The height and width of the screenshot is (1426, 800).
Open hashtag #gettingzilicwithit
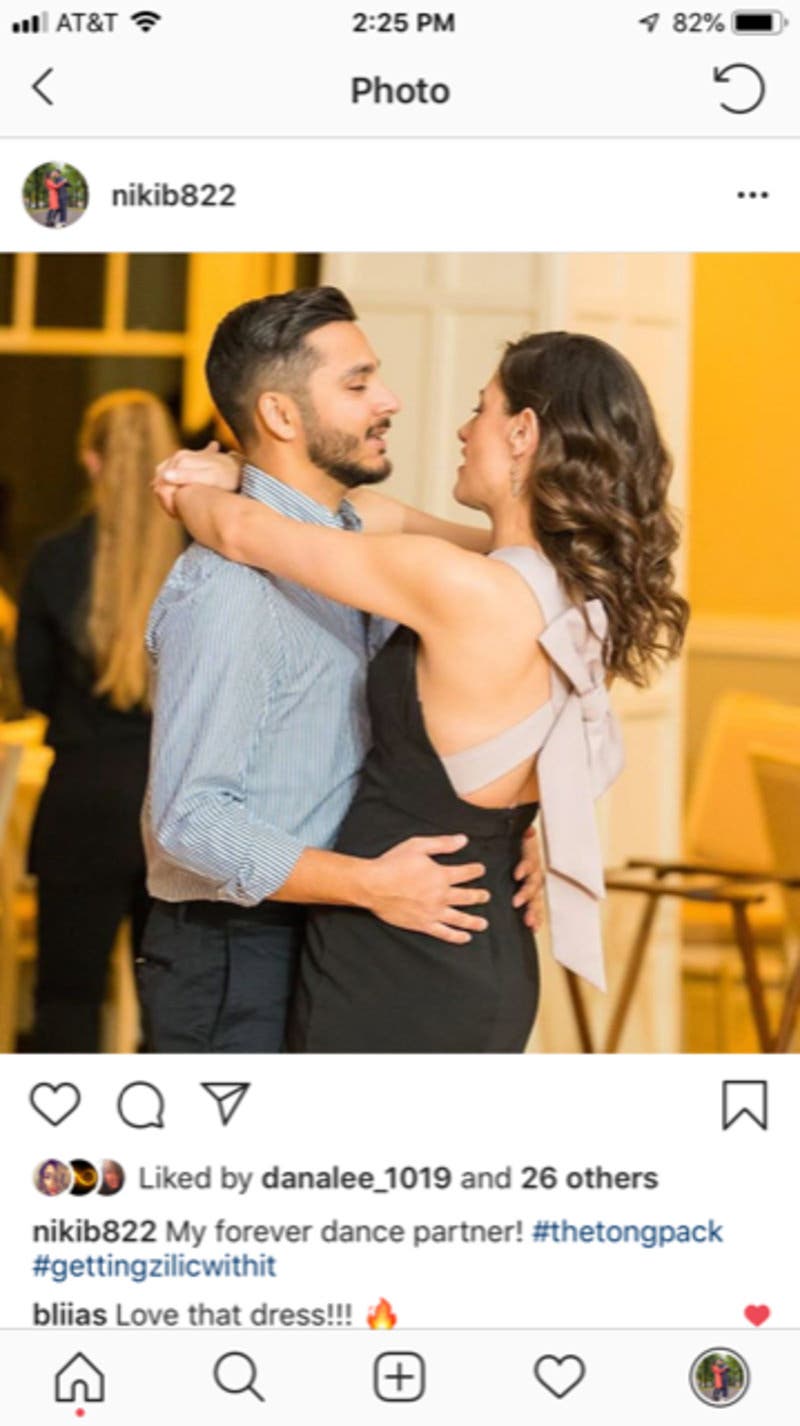[155, 1267]
